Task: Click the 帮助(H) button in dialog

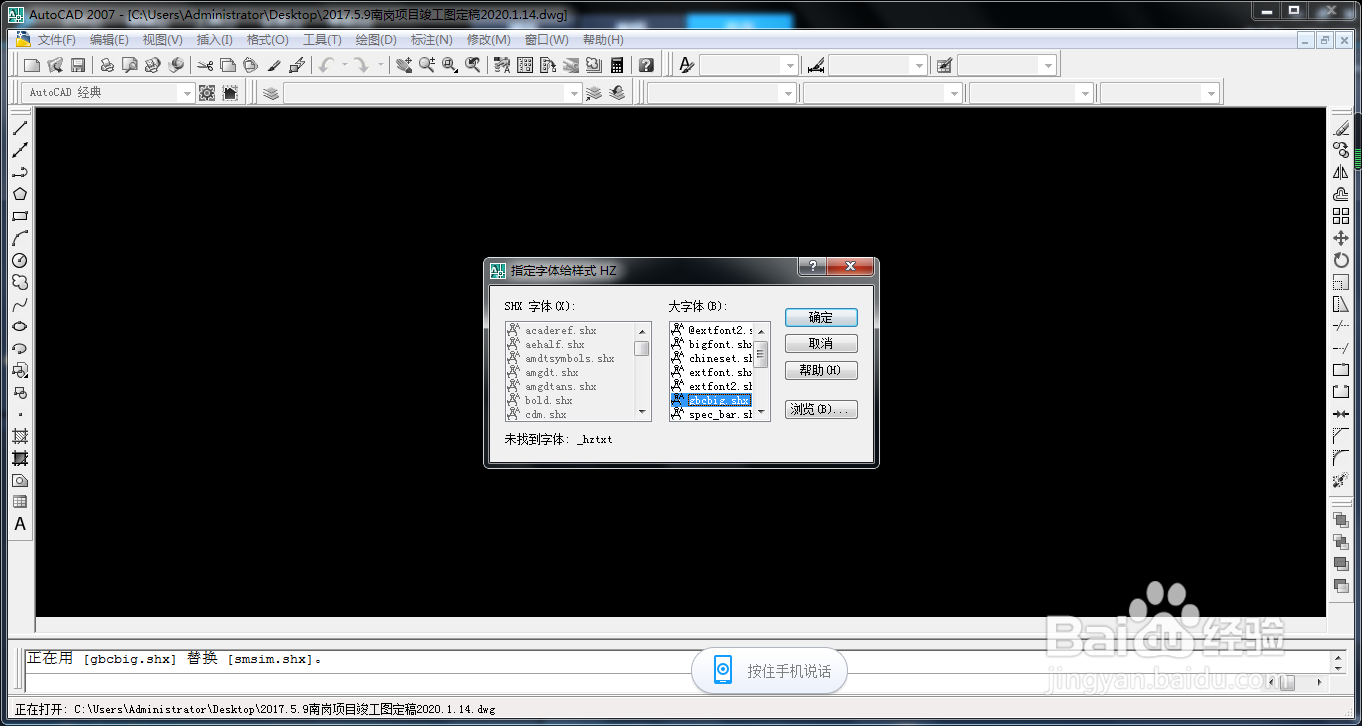Action: click(x=821, y=370)
